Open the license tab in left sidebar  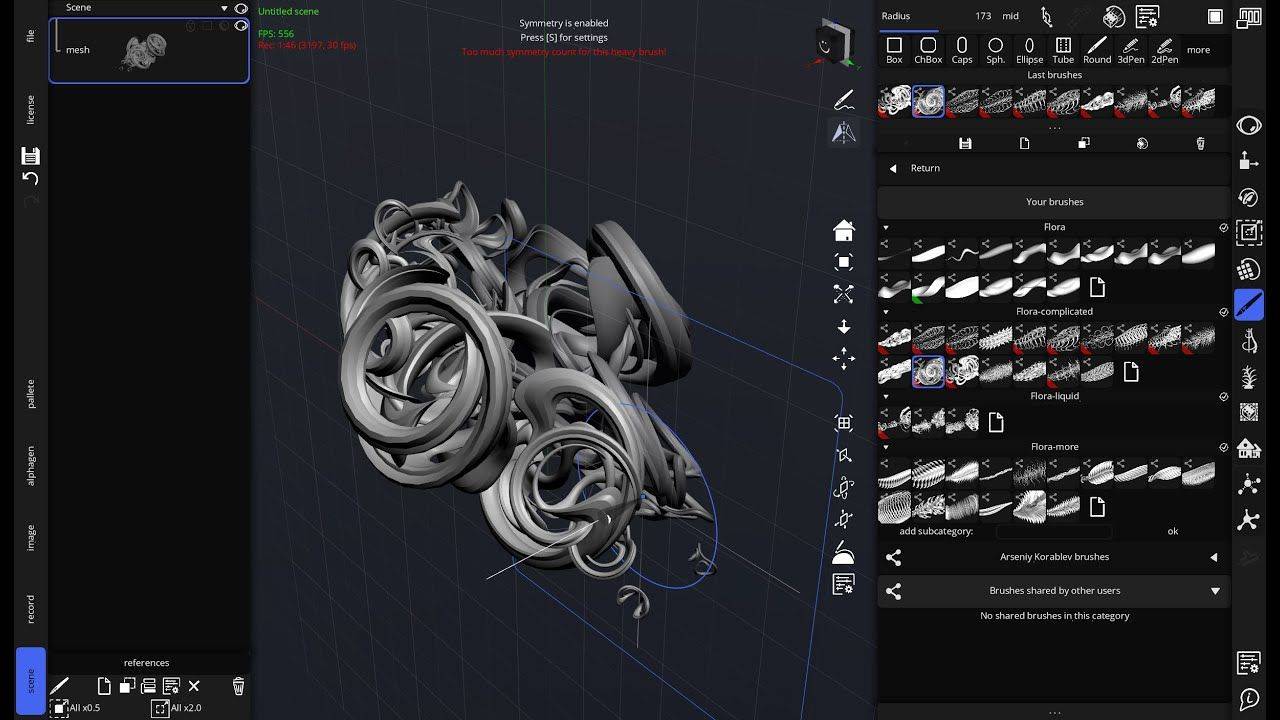tap(31, 109)
